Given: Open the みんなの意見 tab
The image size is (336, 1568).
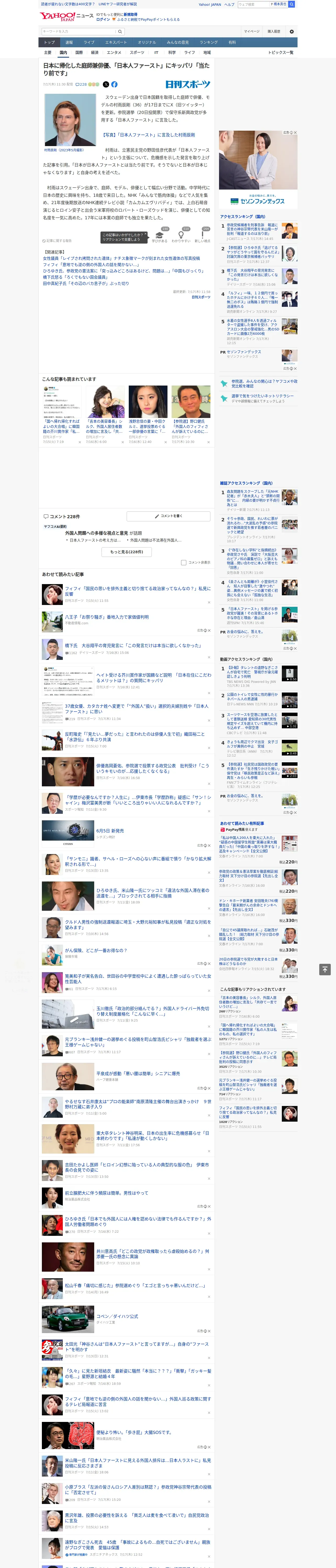Looking at the screenshot, I should 177,43.
